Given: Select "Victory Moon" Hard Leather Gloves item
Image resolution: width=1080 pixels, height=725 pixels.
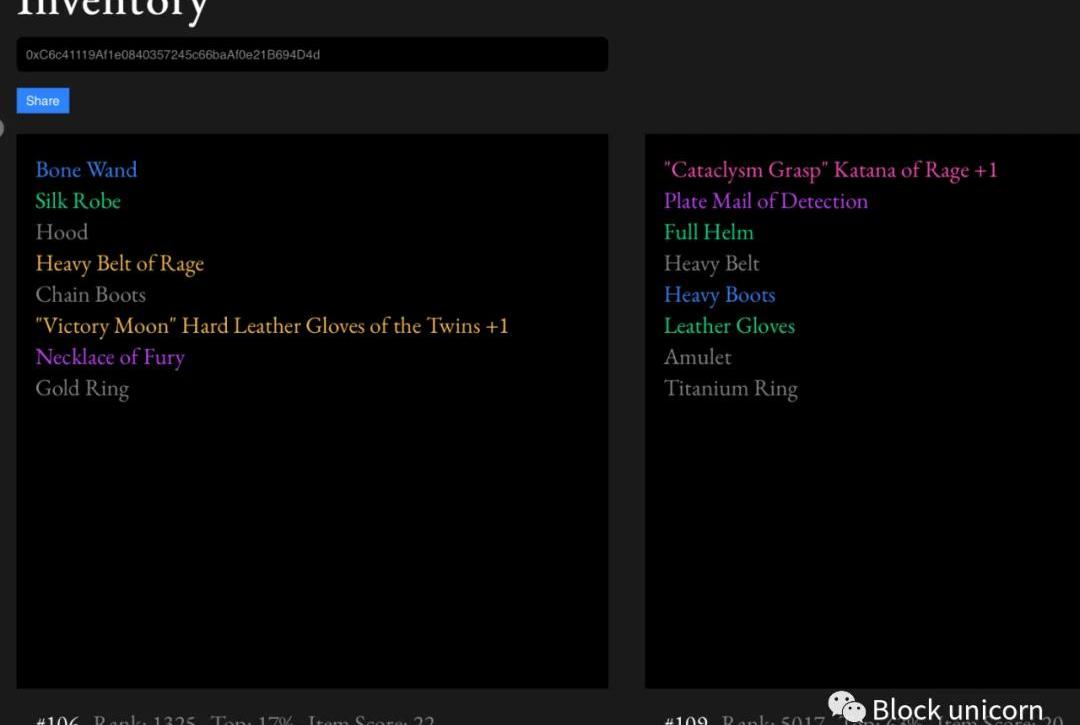Looking at the screenshot, I should 271,326.
